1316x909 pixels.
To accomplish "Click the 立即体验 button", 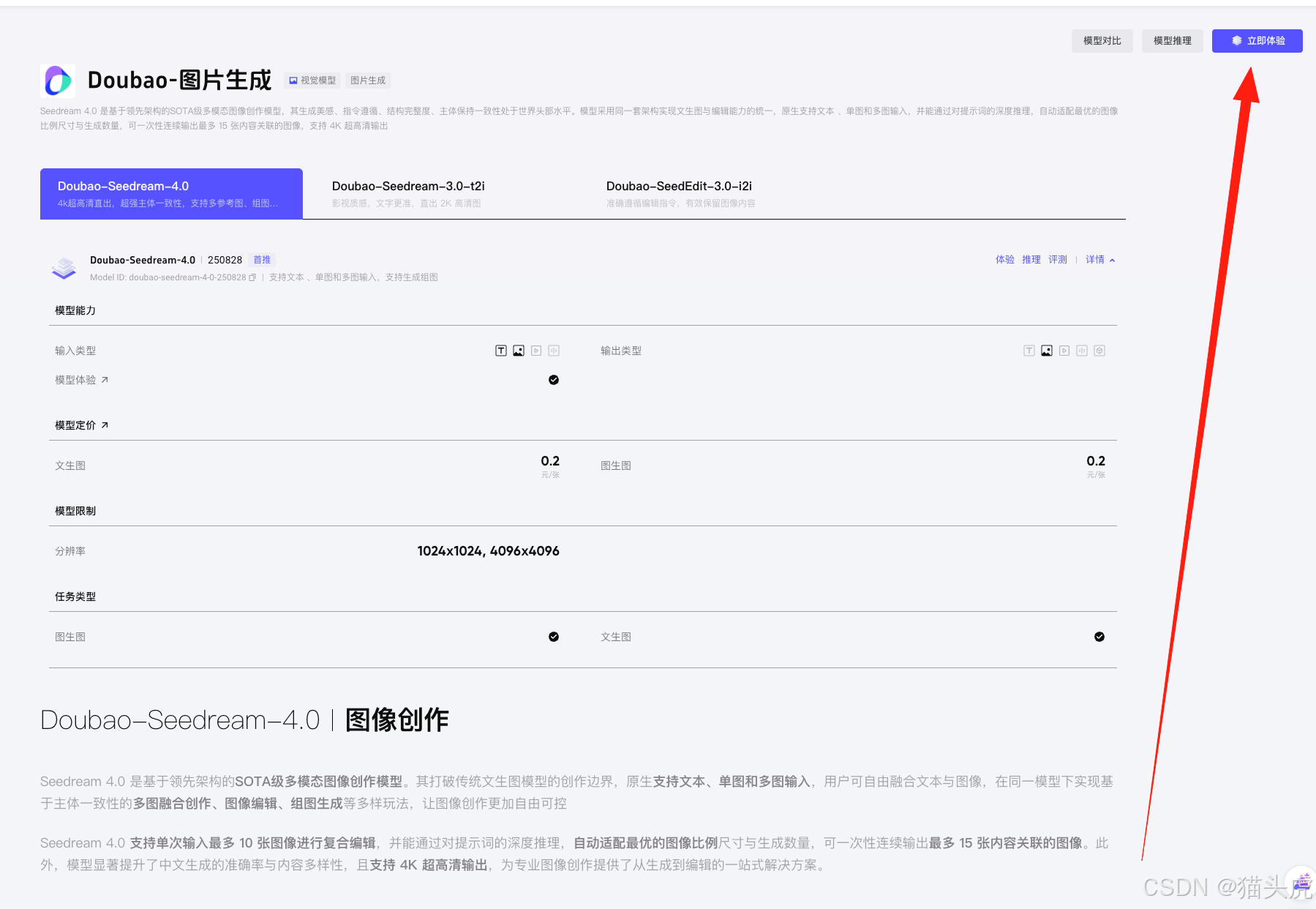I will pyautogui.click(x=1257, y=41).
